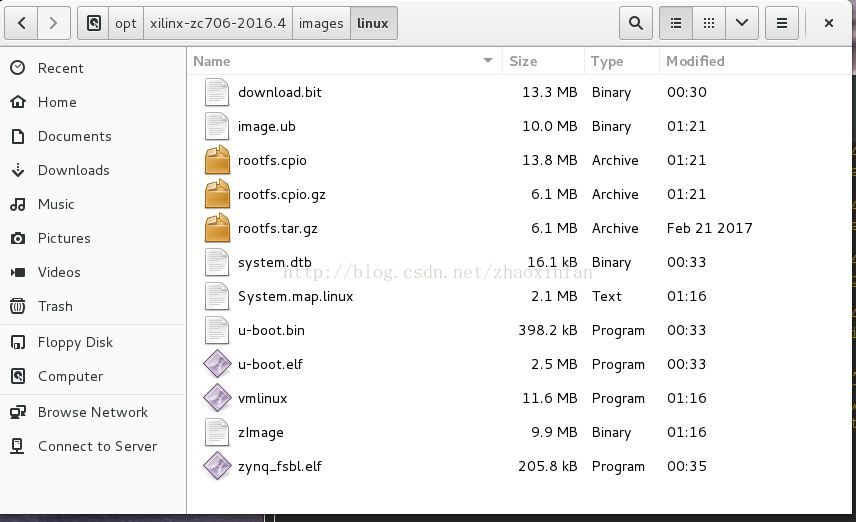Select the system.dtb file icon

pyautogui.click(x=217, y=262)
